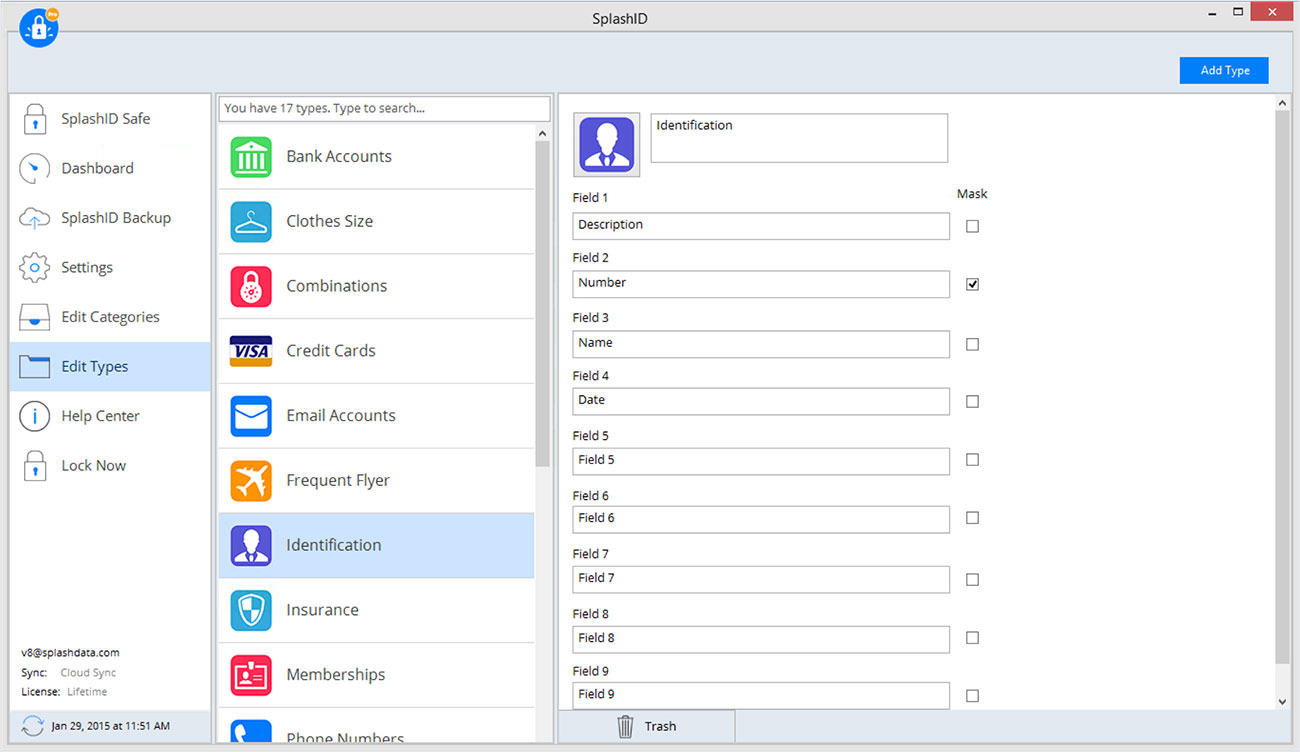Select the Identification person icon in list
Screen dimensions: 1300x752
(251, 546)
